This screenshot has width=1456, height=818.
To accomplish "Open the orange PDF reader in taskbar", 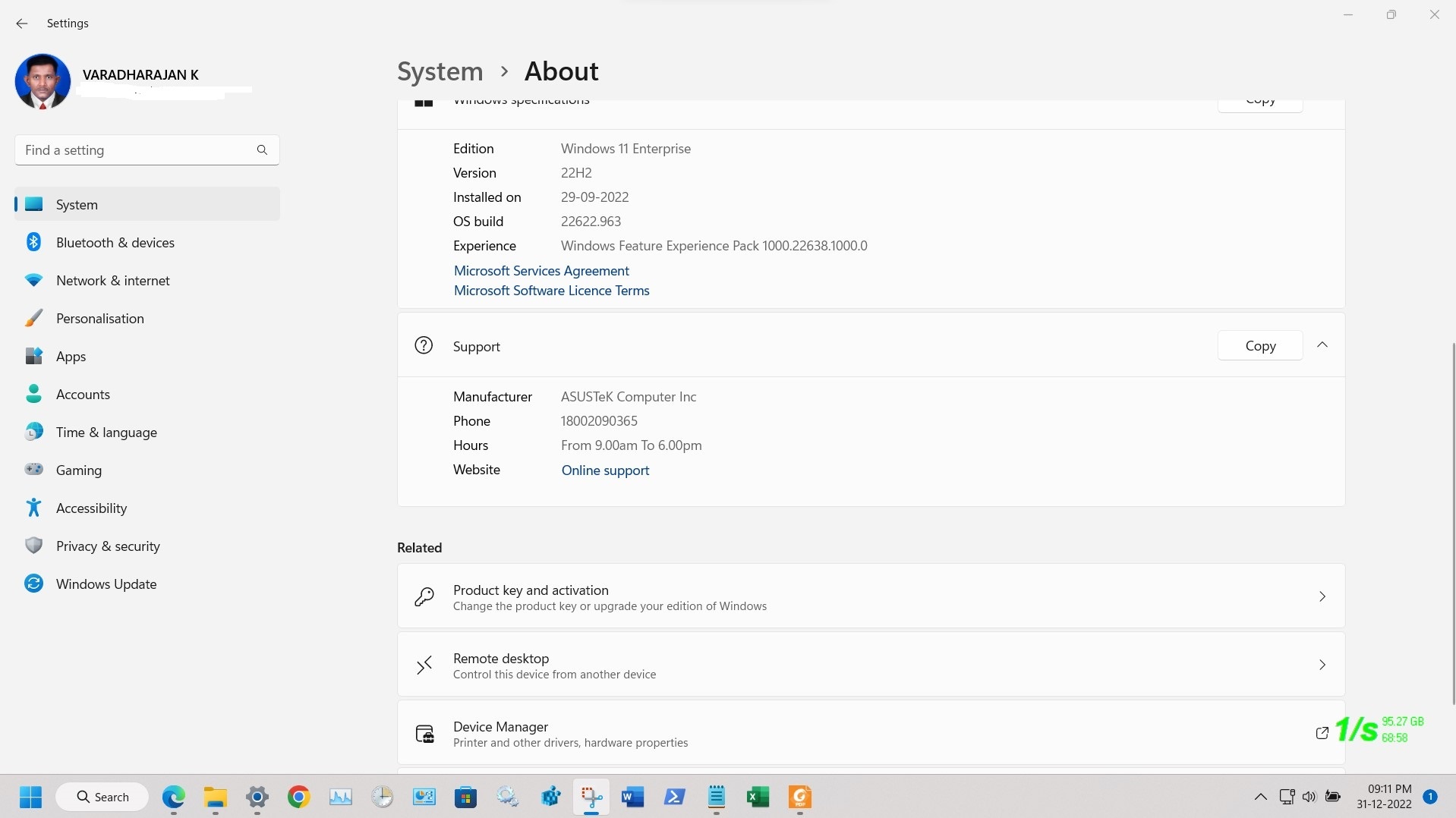I will 800,797.
